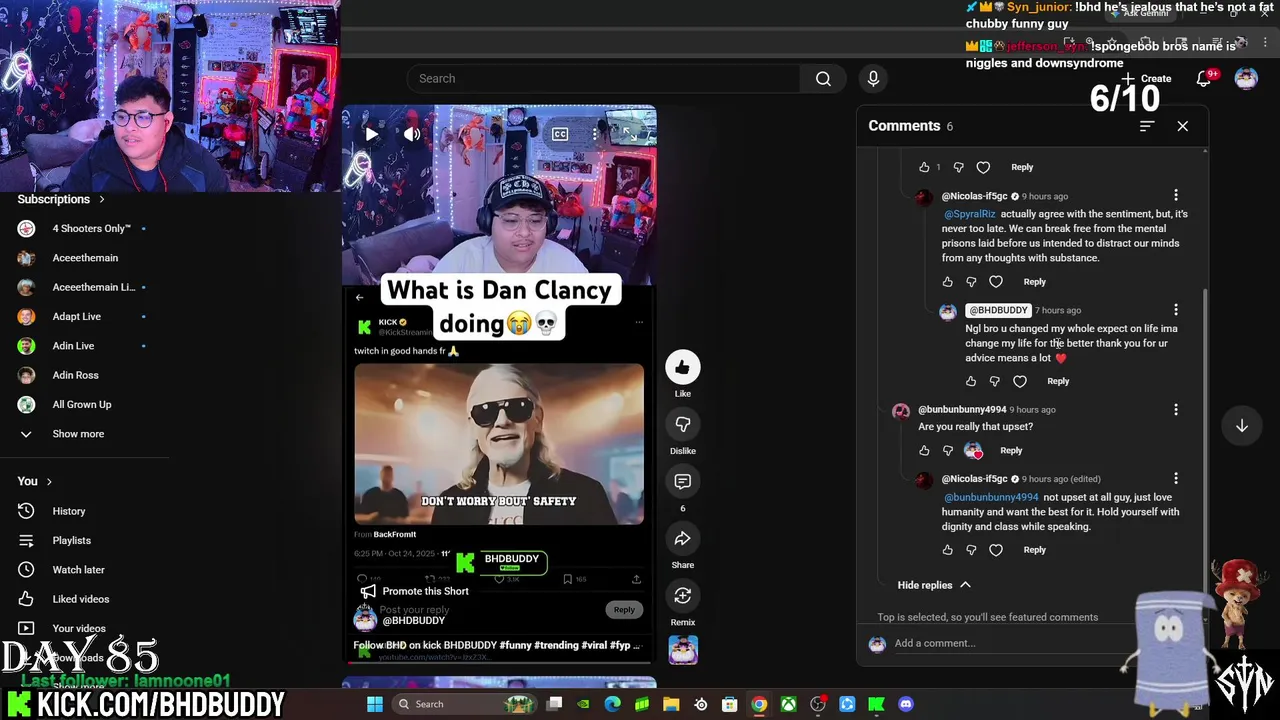Share the Short

pos(683,539)
